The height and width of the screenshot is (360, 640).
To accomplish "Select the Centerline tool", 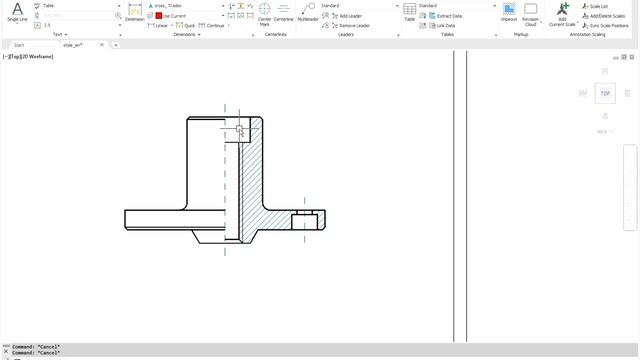I will coord(283,12).
